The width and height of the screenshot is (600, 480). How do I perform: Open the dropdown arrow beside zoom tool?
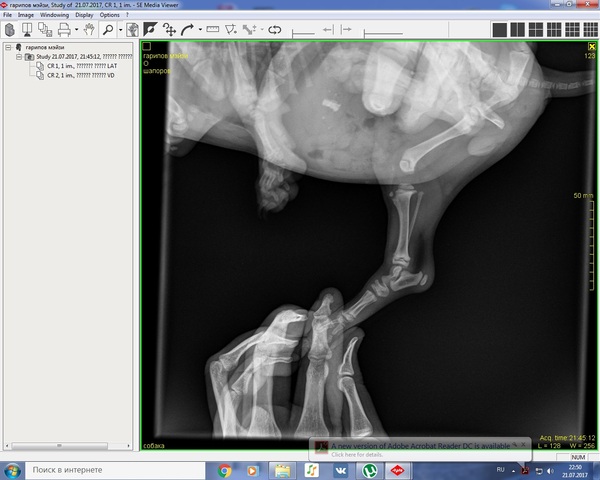coord(120,30)
